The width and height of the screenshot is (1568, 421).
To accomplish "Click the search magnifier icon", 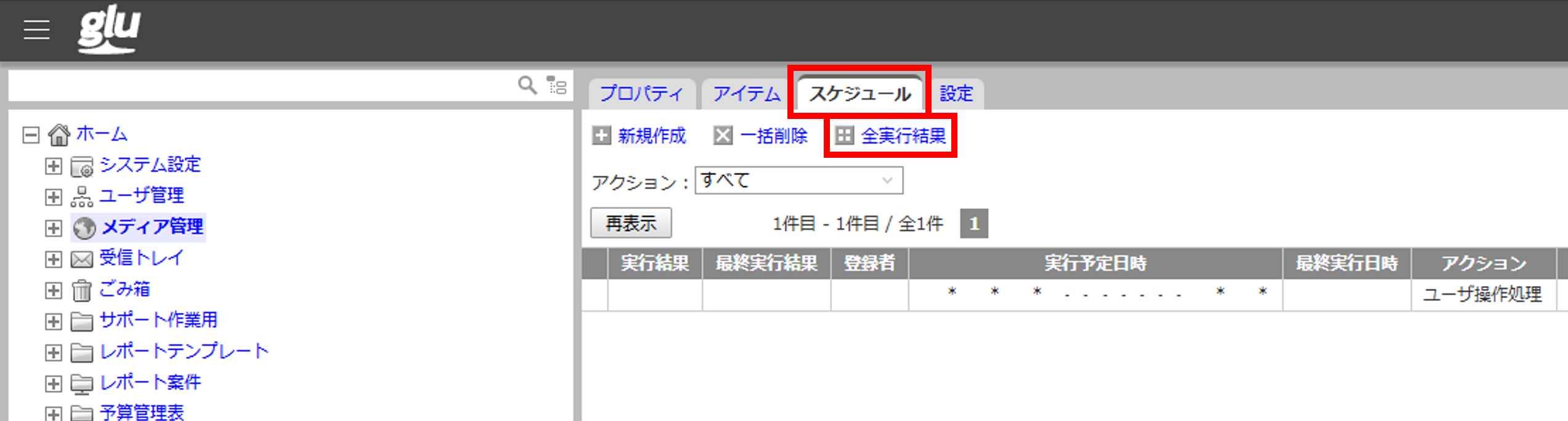I will [x=527, y=85].
